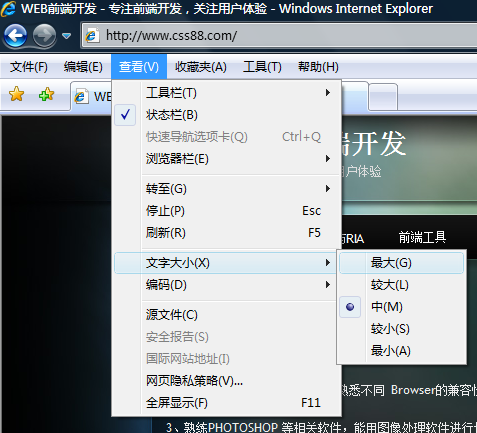Open the small blank new tab

(x=383, y=97)
